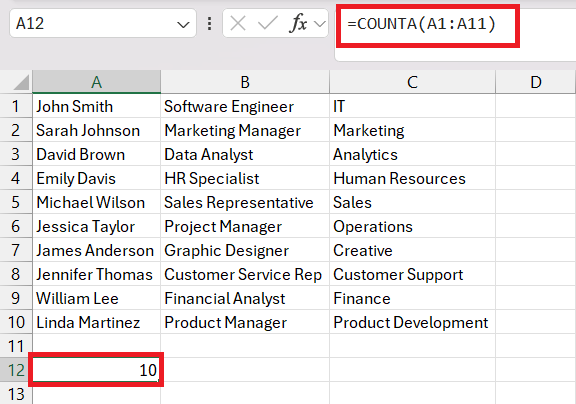Select the Customer Service Rep cell
Image resolution: width=576 pixels, height=404 pixels.
click(x=245, y=274)
